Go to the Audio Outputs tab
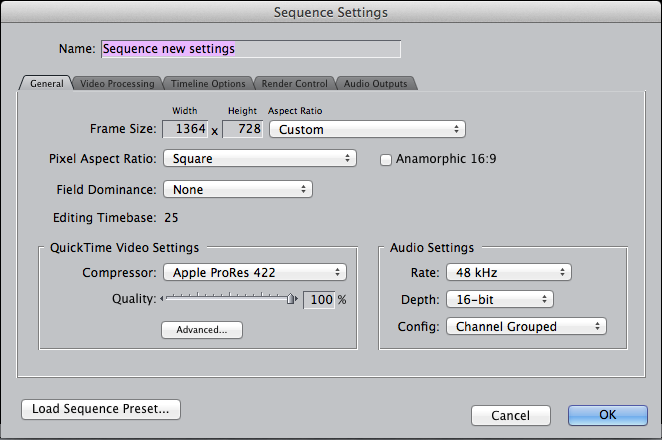Image resolution: width=662 pixels, height=440 pixels. 375,84
